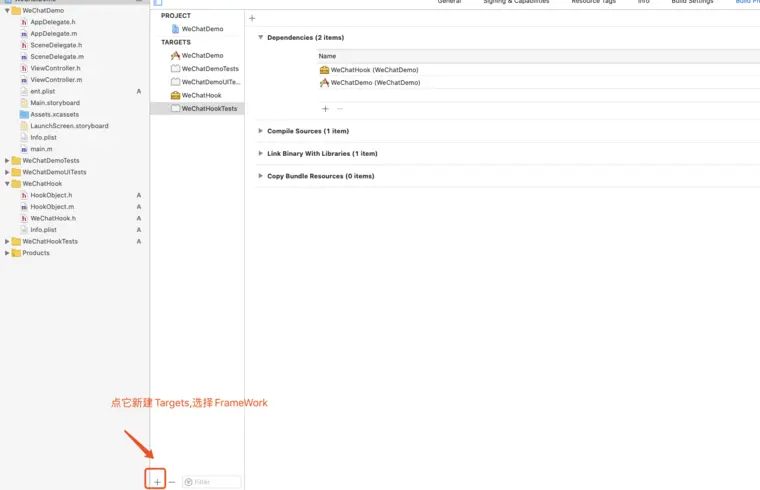The width and height of the screenshot is (760, 490).
Task: Select Assets.xcassets folder icon
Action: pyautogui.click(x=24, y=114)
